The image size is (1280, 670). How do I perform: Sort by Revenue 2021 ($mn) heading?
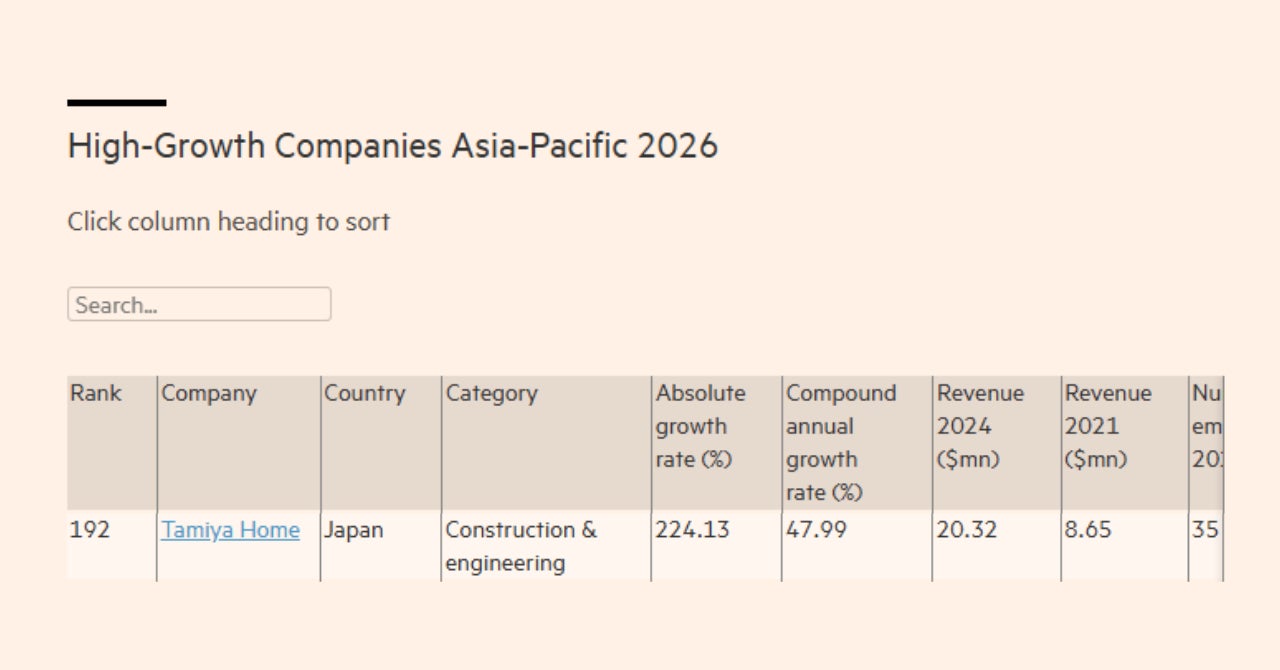(x=1108, y=426)
